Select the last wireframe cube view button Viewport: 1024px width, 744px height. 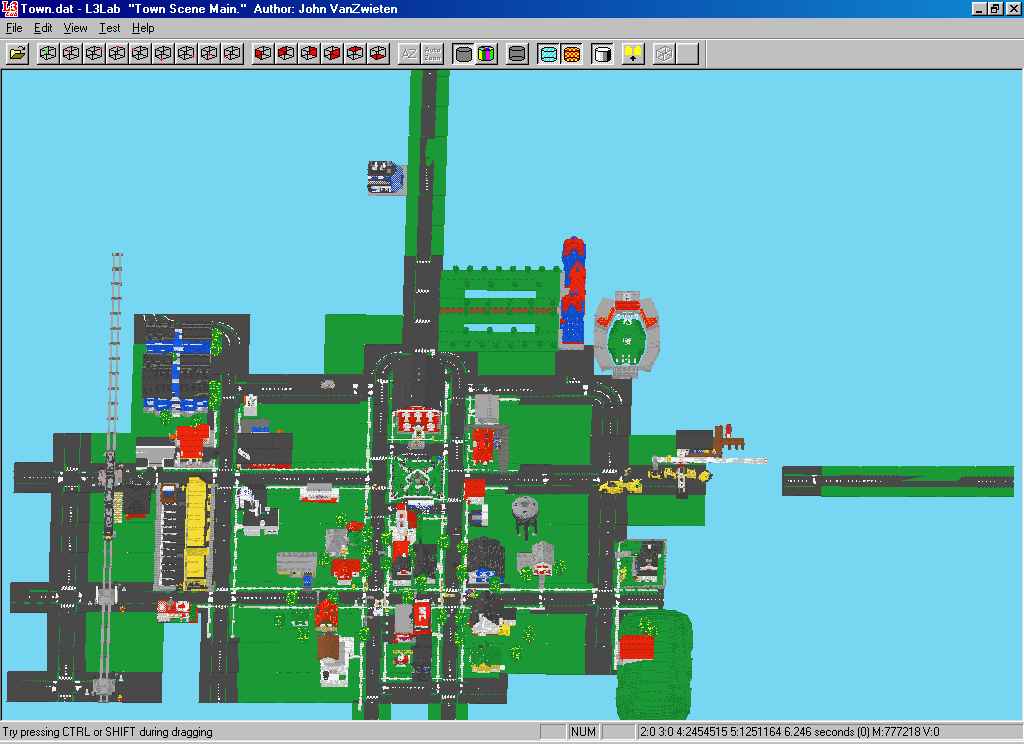coord(232,54)
